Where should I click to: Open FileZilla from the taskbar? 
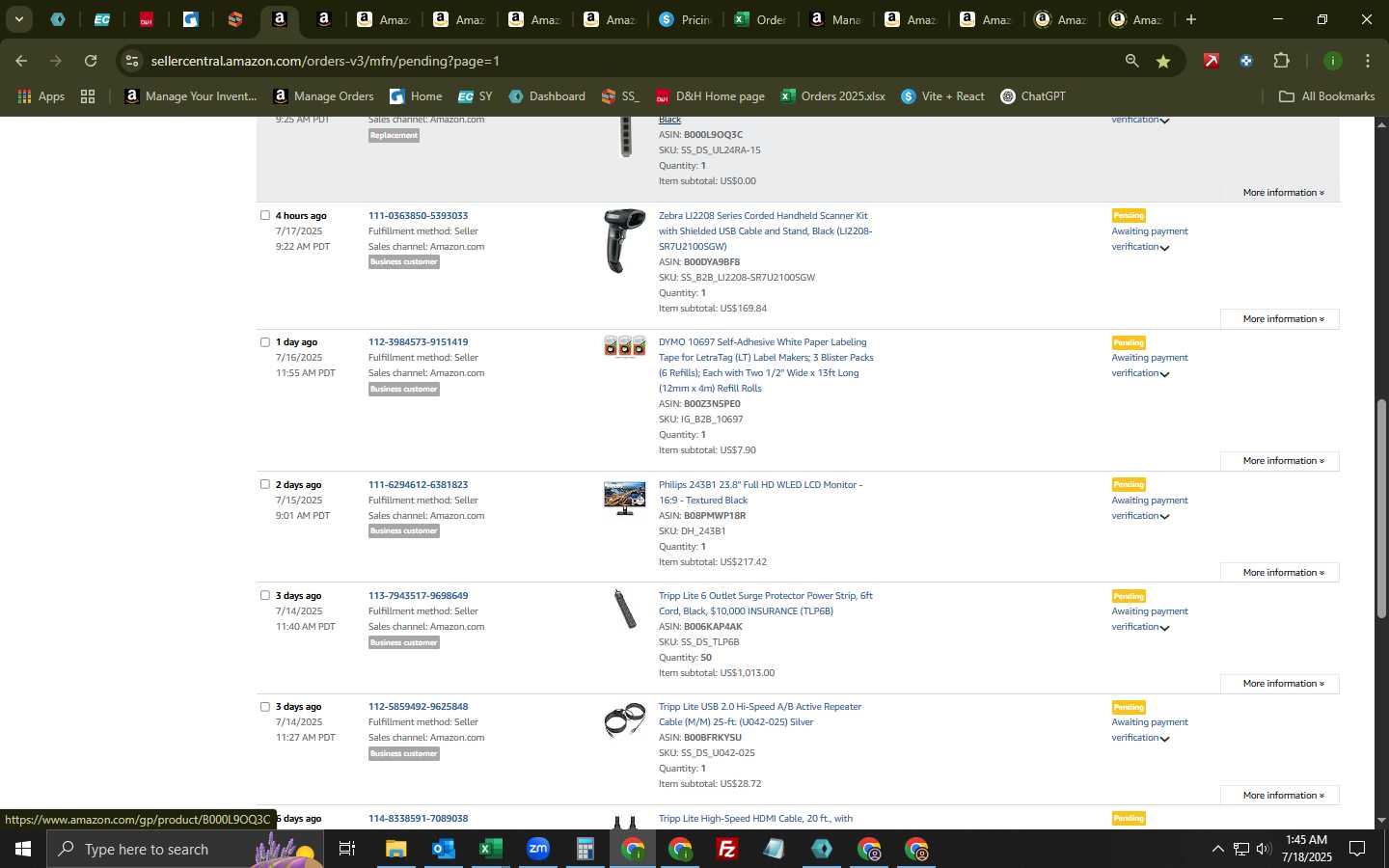pos(727,849)
